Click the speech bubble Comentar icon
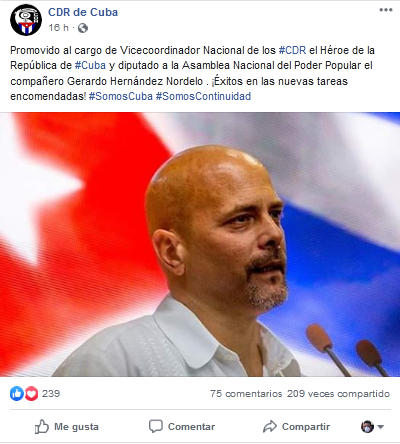 click(x=156, y=426)
